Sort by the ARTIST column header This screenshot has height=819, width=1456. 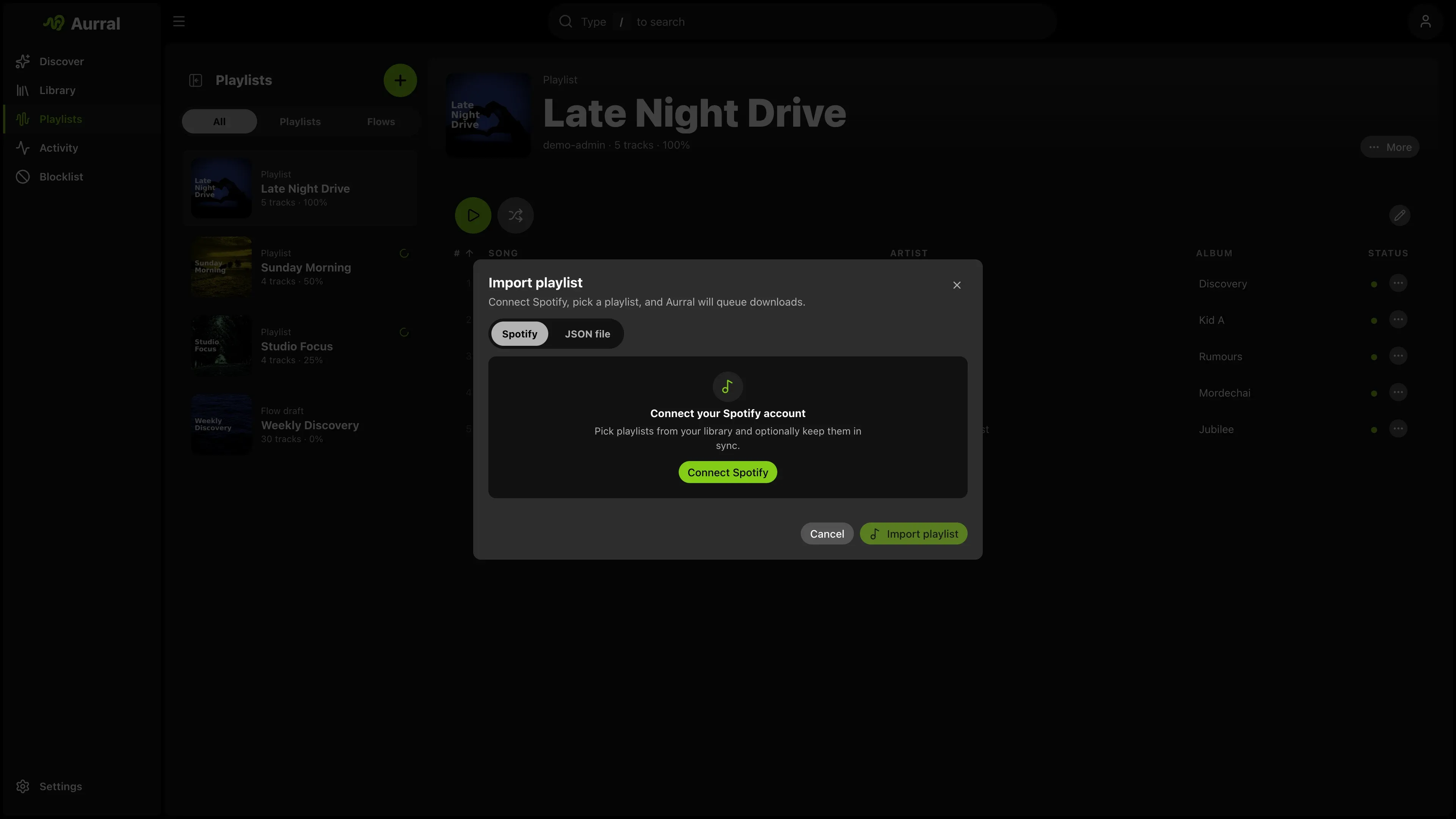click(909, 253)
